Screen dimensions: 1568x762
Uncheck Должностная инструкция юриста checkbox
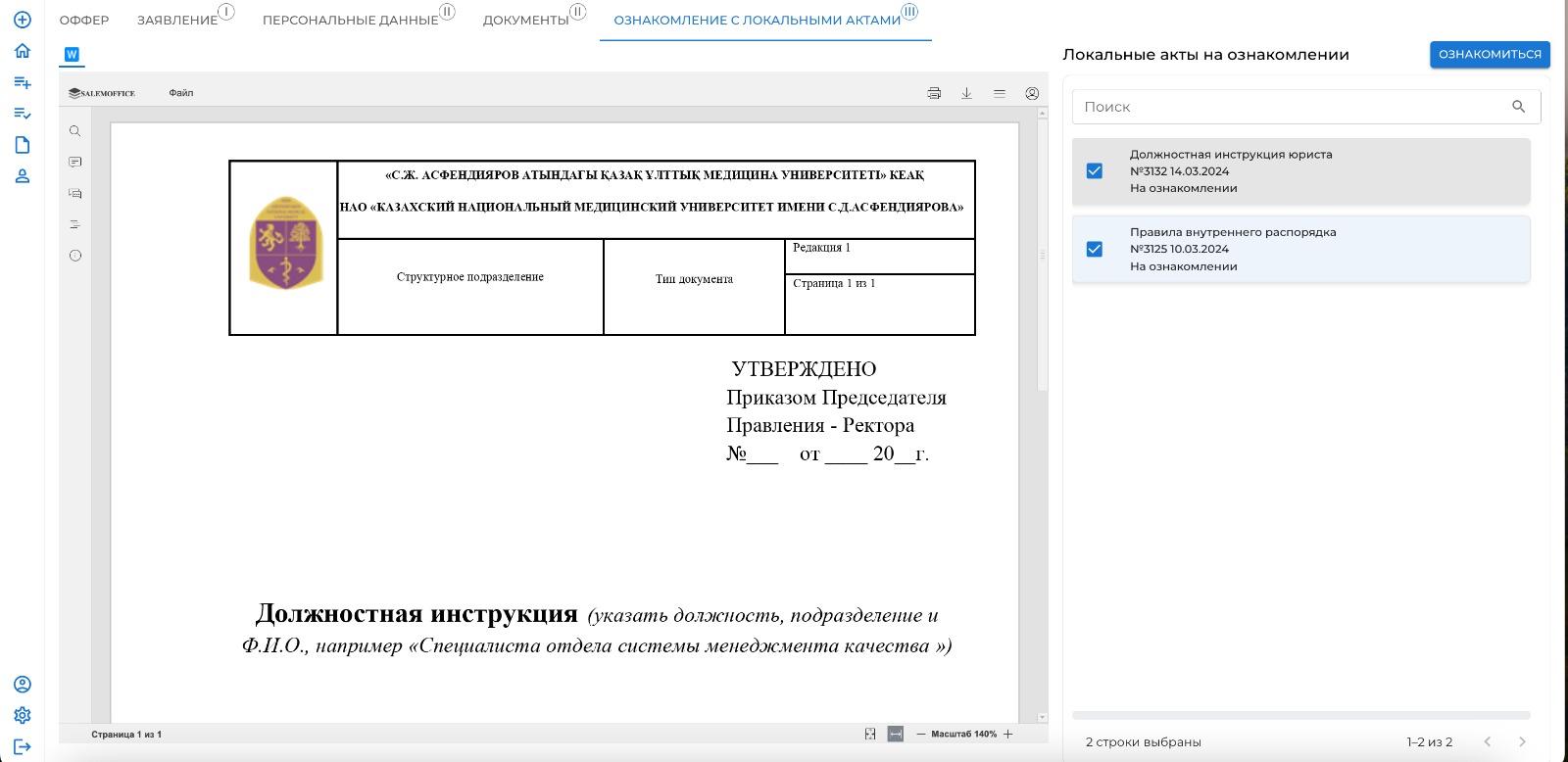click(1095, 171)
